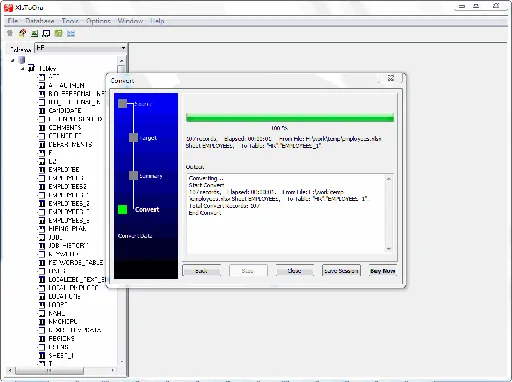Click the dark green import toolbar icon

pyautogui.click(x=34, y=33)
